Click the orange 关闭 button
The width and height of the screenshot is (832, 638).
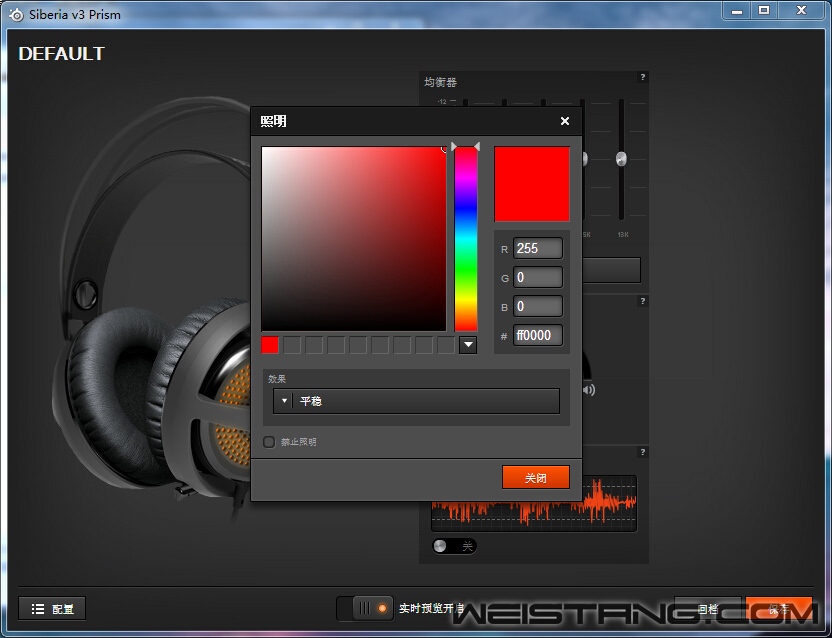pos(536,477)
